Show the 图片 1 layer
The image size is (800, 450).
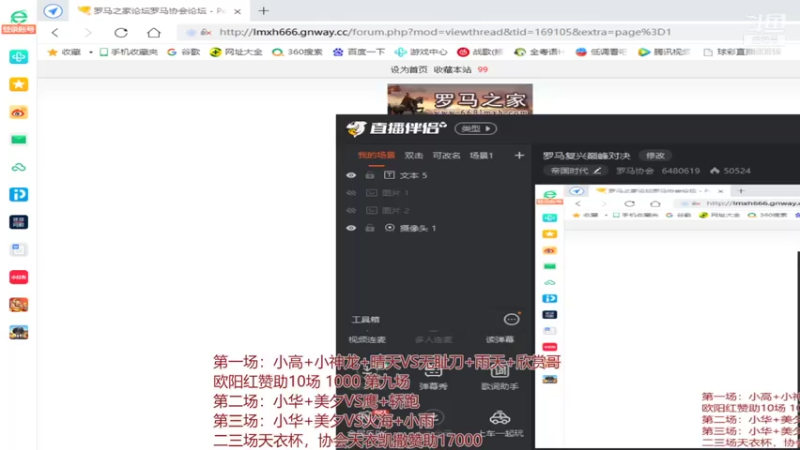(x=351, y=193)
